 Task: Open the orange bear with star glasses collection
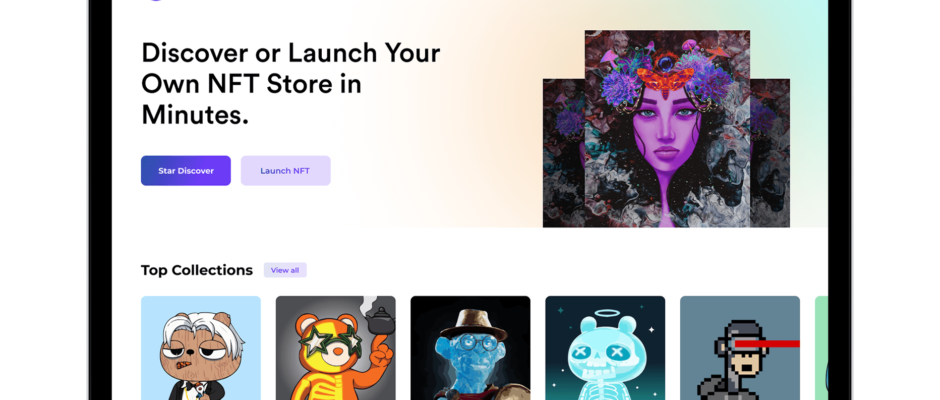tap(336, 348)
